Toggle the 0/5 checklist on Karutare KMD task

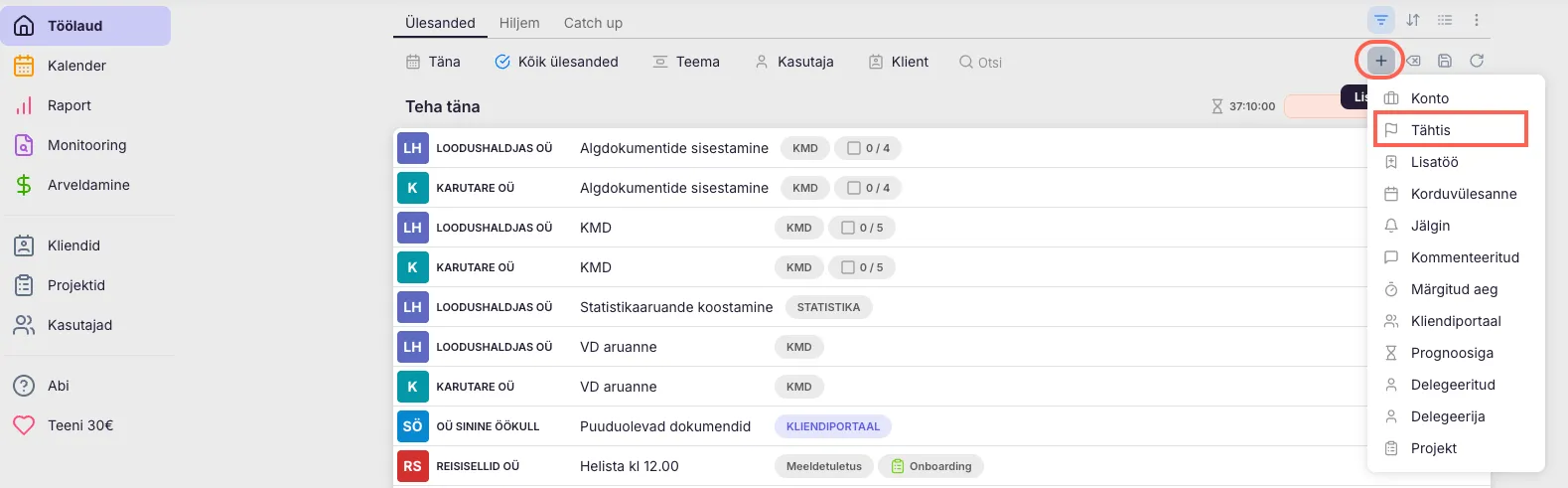861,267
